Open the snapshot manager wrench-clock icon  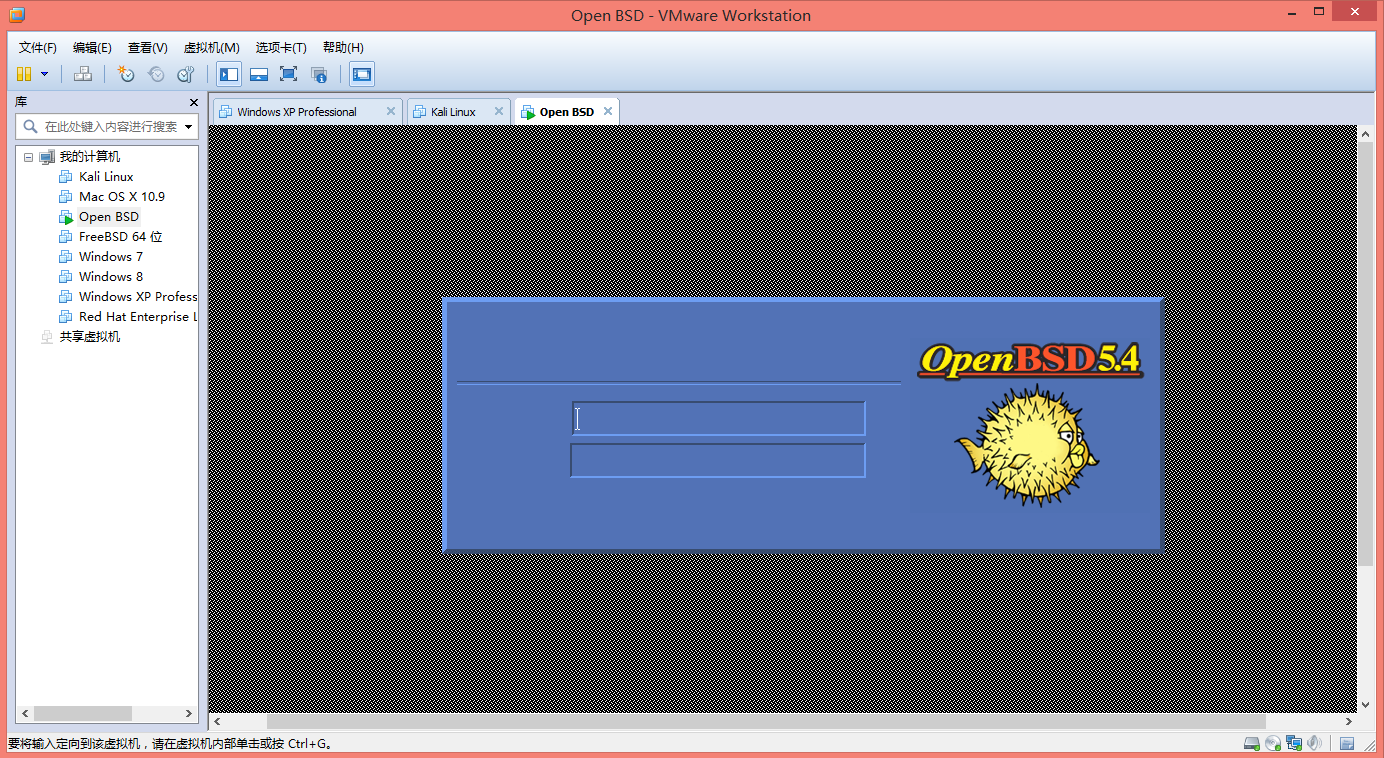point(186,74)
